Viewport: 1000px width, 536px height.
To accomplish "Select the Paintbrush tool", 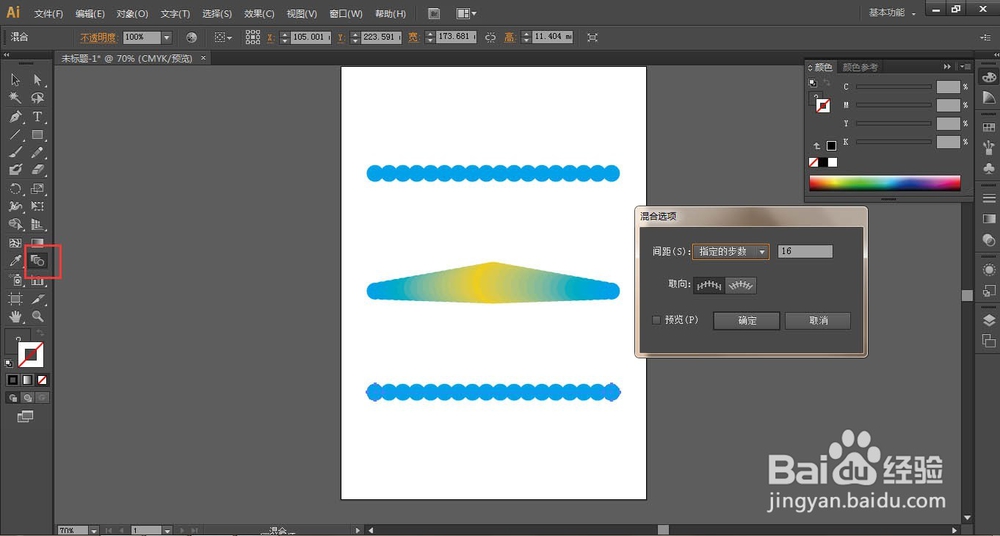I will click(x=15, y=152).
